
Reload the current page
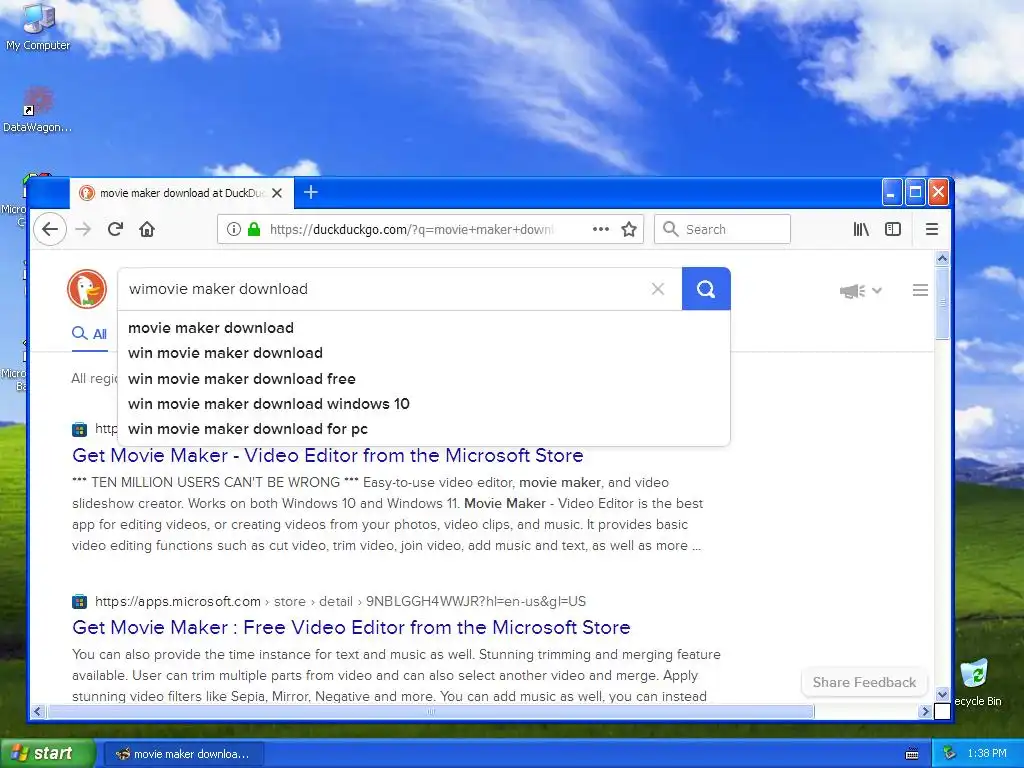[x=116, y=229]
